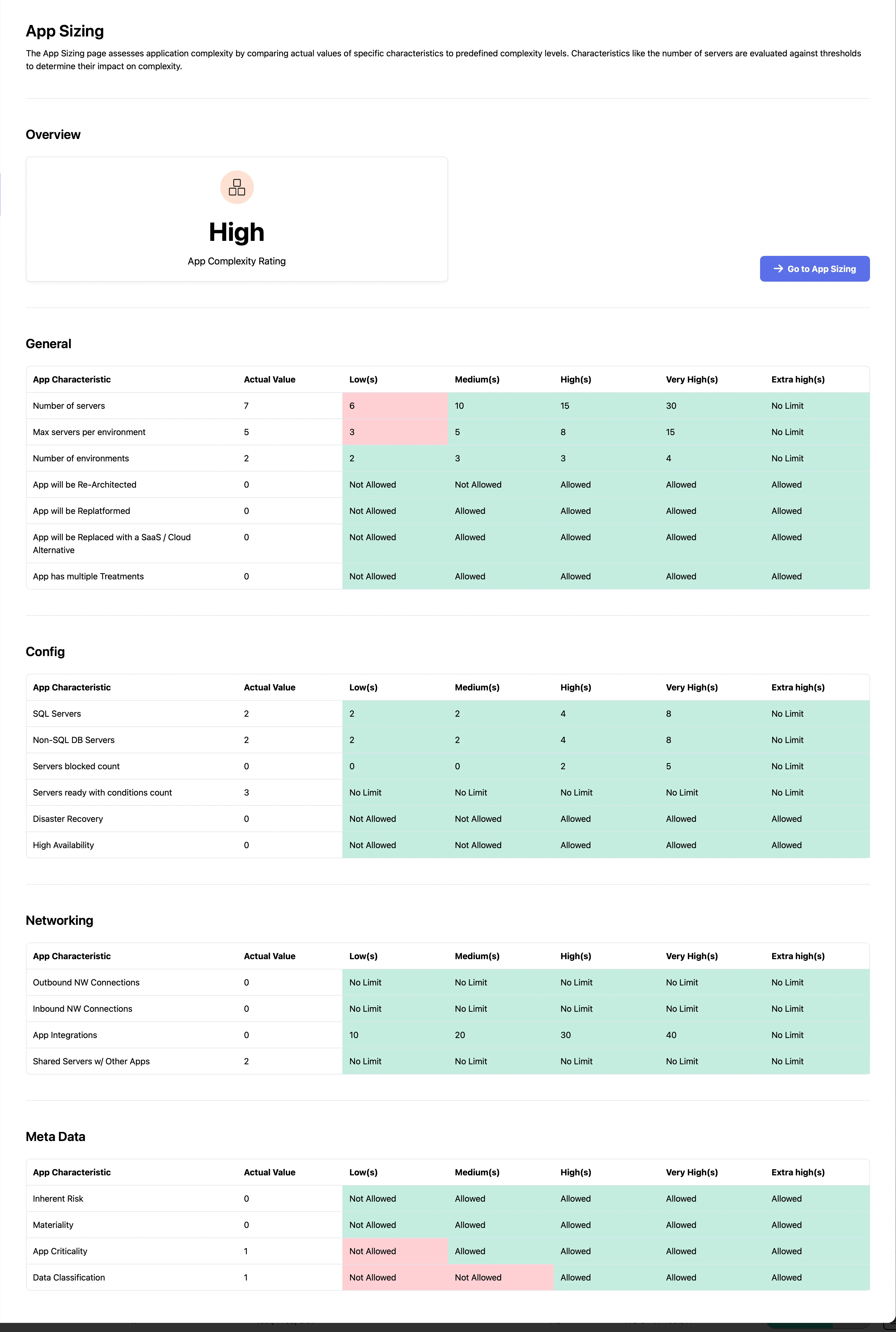
Task: Click High(s) Allowed in High Availability row
Action: point(575,845)
